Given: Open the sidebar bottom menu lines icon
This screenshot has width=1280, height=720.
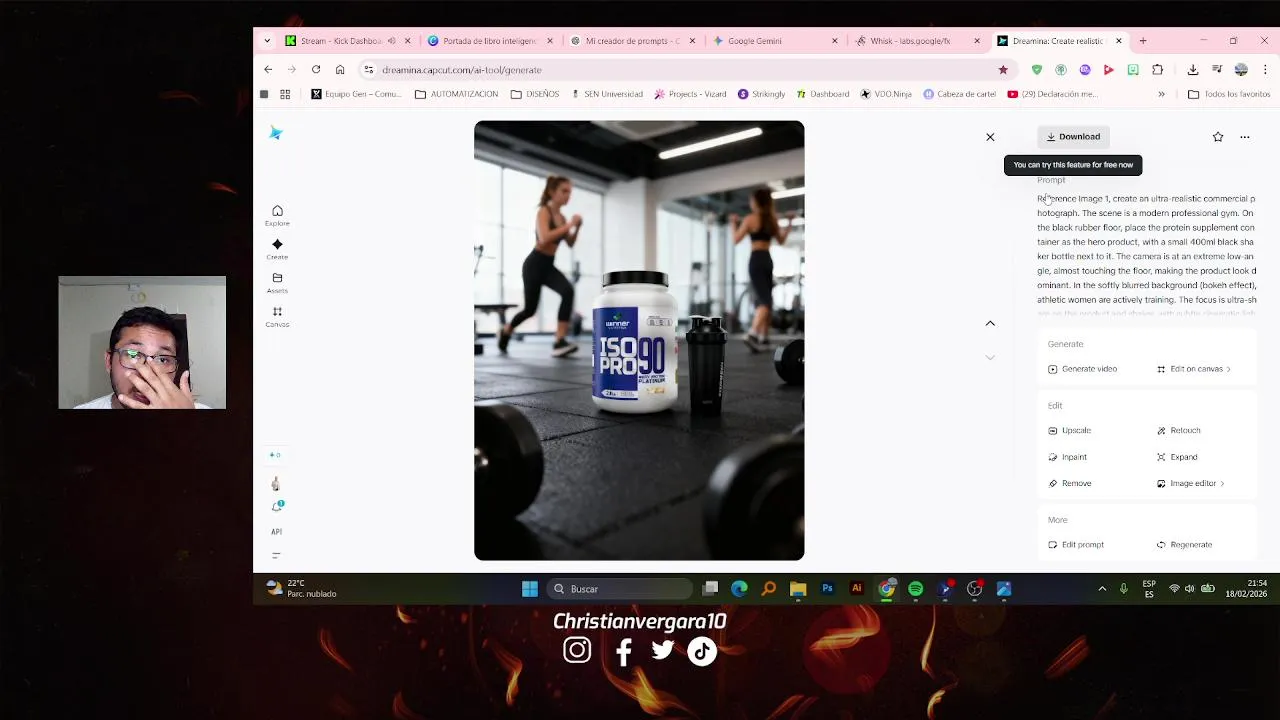Looking at the screenshot, I should [276, 555].
